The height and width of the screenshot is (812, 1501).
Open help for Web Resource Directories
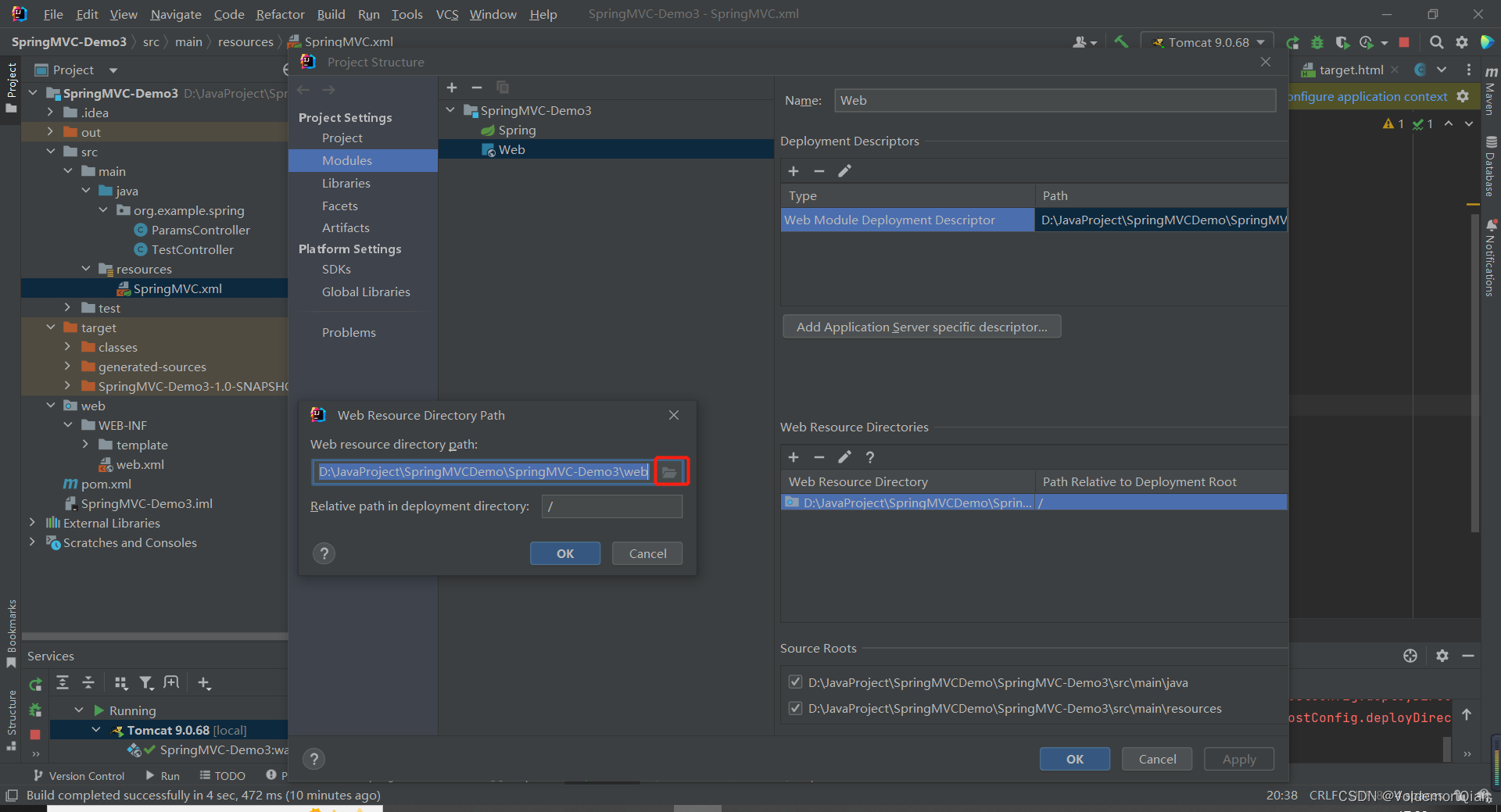click(x=870, y=457)
